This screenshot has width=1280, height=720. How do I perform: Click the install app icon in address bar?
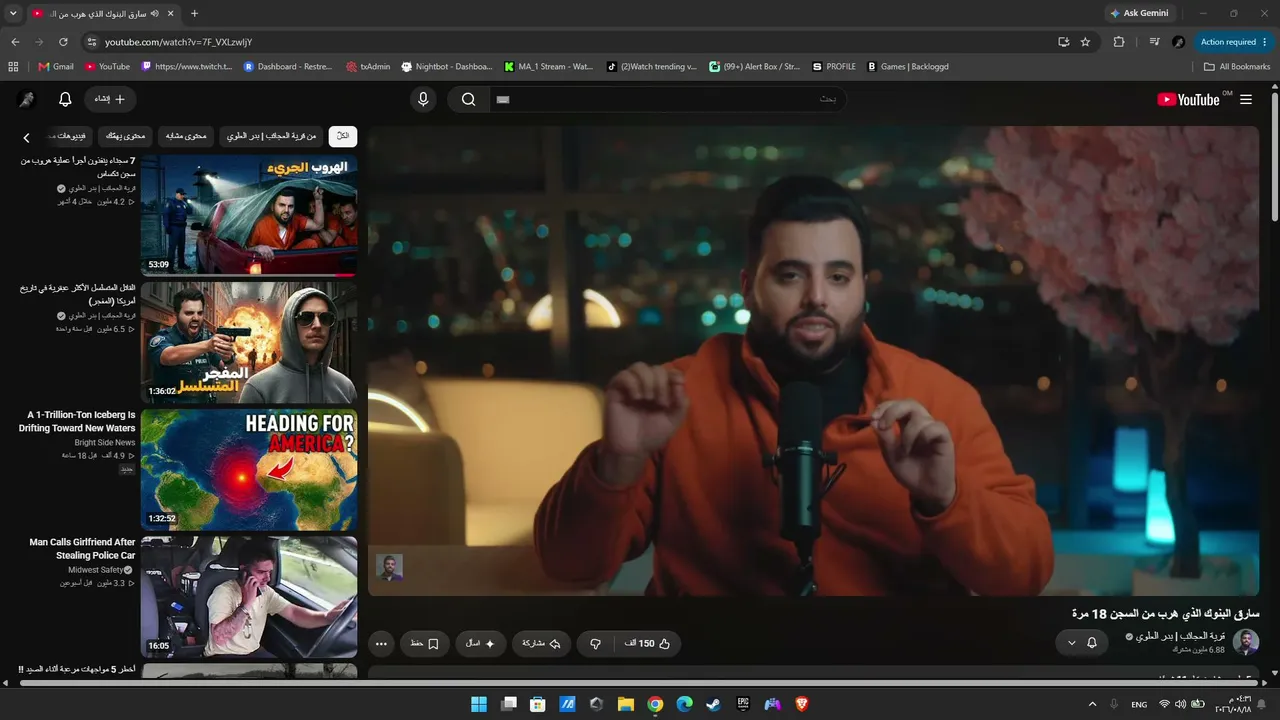point(1063,42)
